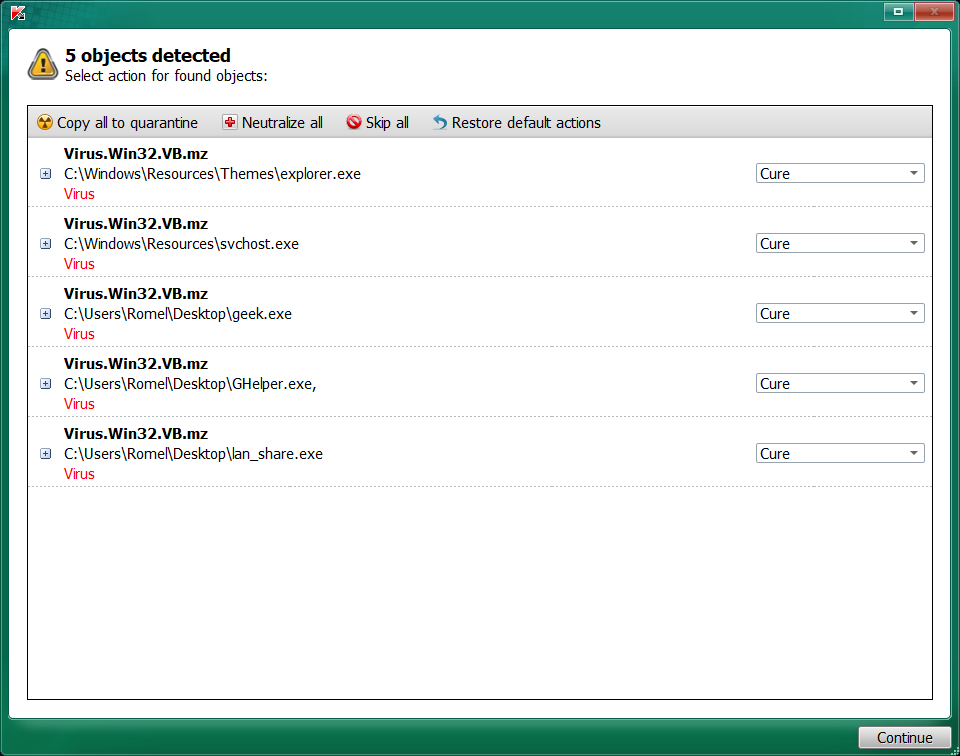Click the Restore default actions arrow icon
Viewport: 960px width, 756px height.
click(440, 122)
